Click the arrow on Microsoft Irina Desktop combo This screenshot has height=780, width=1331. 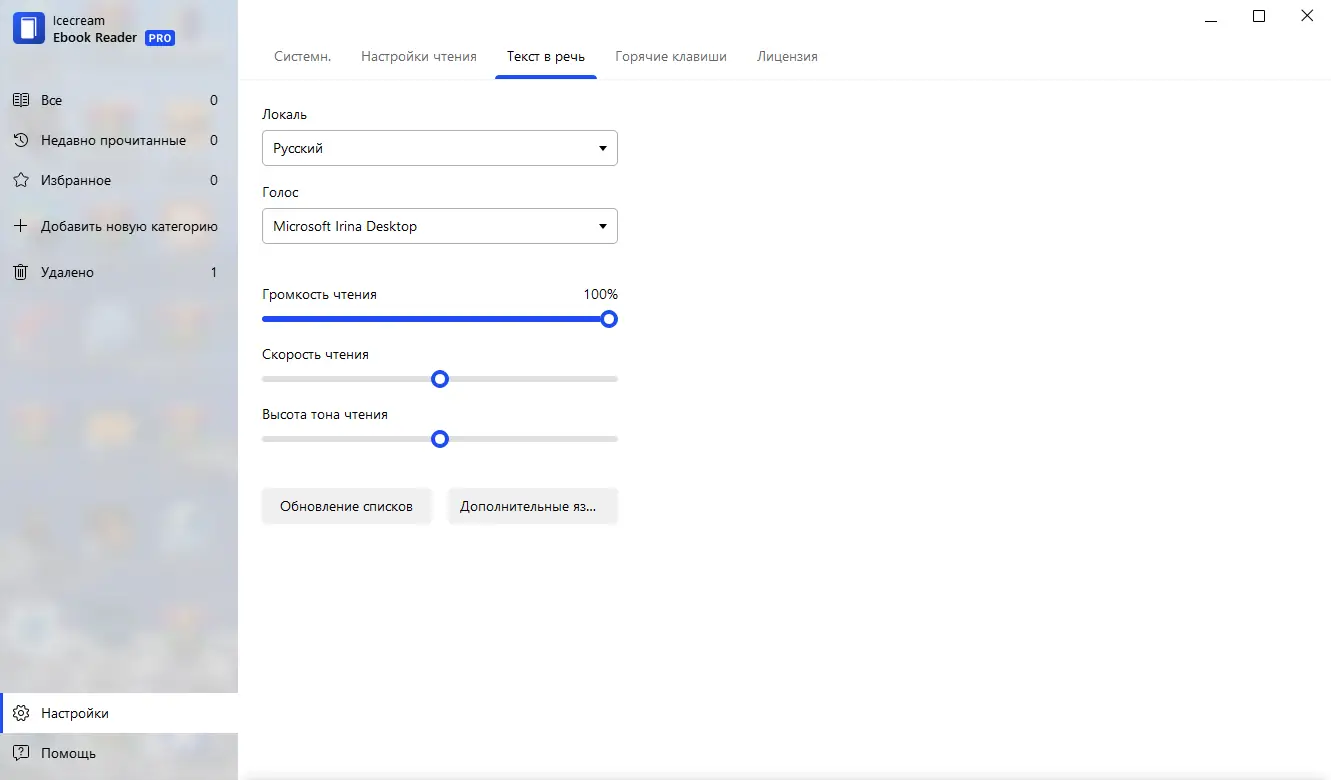[x=603, y=226]
